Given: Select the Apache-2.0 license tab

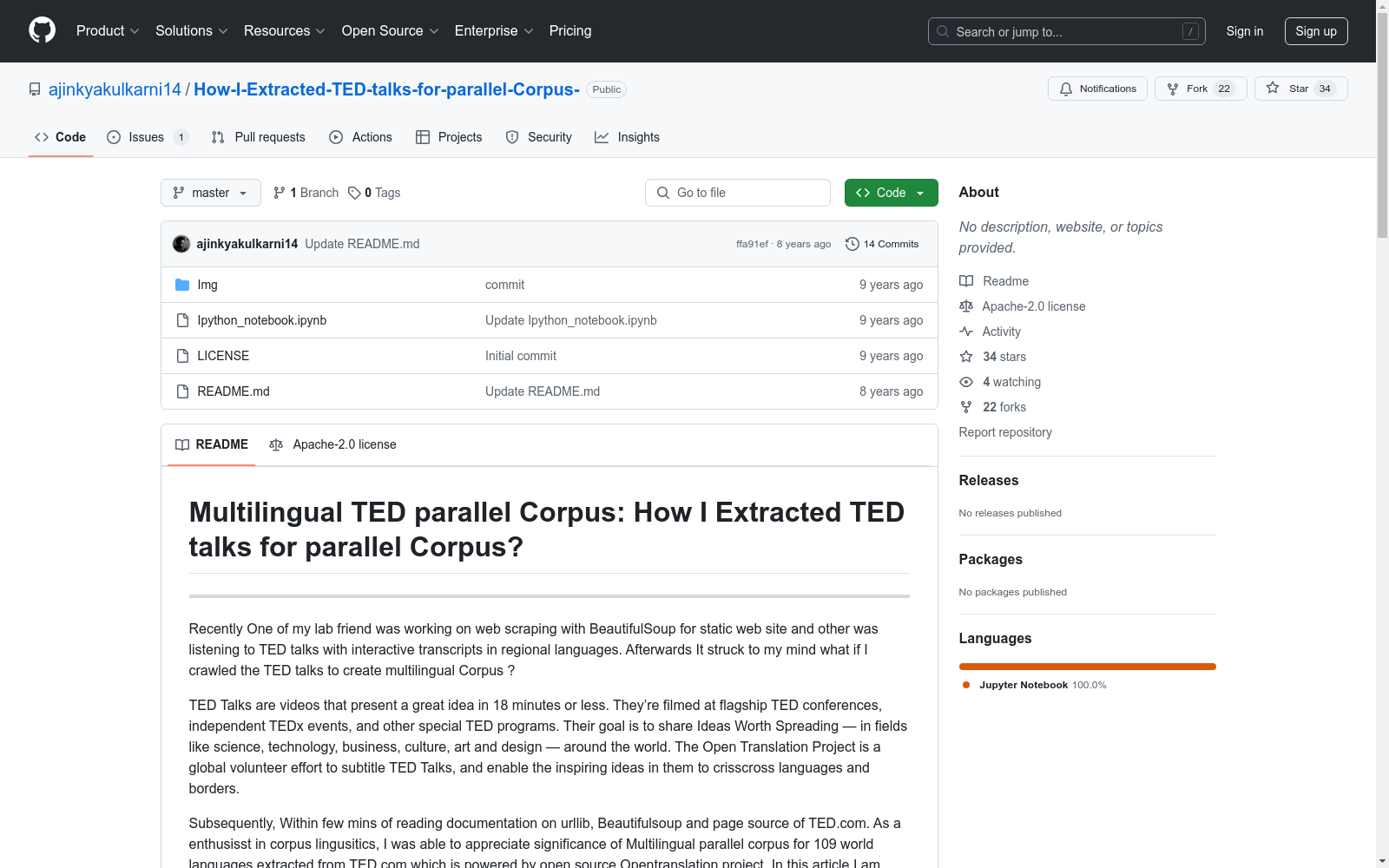Looking at the screenshot, I should (332, 444).
